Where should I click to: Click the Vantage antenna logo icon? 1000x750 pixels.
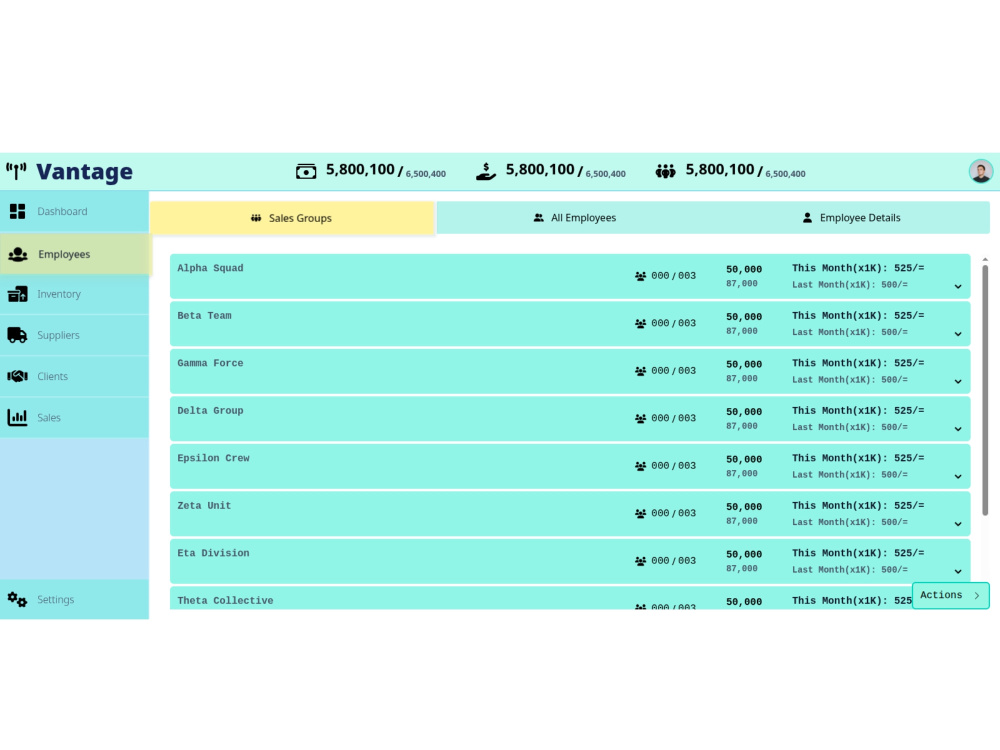(x=17, y=172)
